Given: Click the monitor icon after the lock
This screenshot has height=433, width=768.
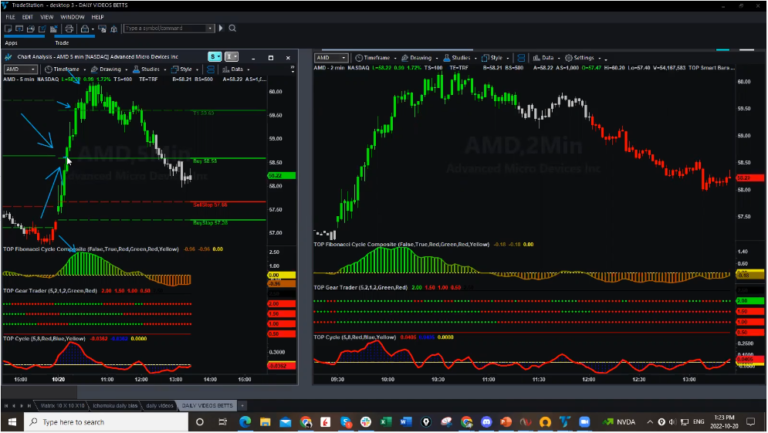Looking at the screenshot, I should (x=102, y=29).
